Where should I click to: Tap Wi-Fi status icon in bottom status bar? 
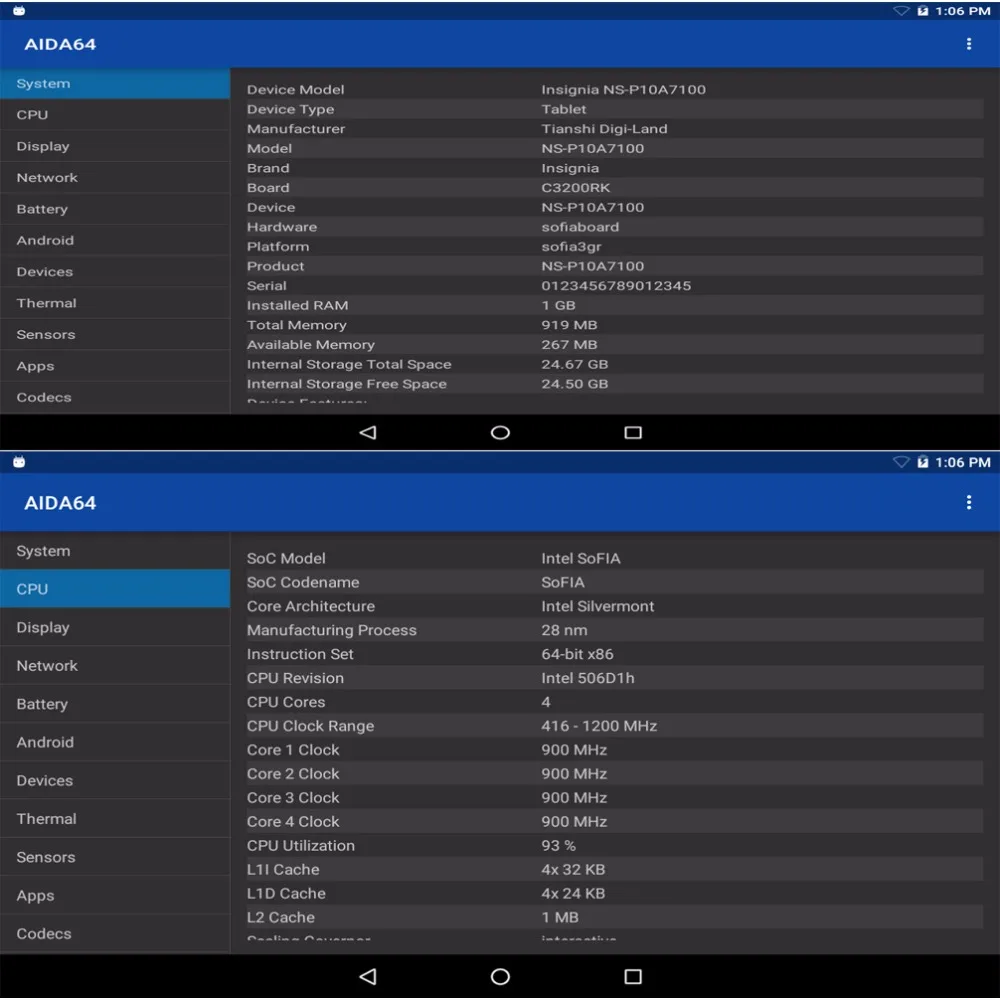901,462
